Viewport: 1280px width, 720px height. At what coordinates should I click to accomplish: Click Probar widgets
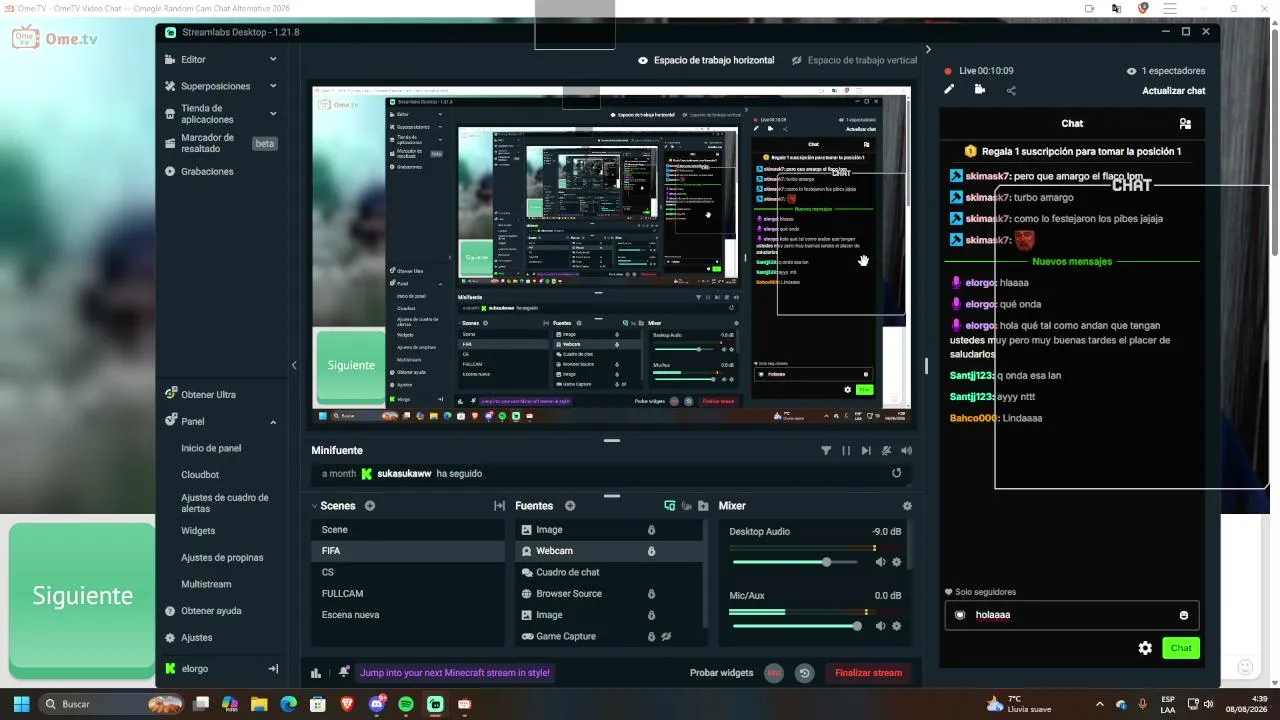(721, 673)
